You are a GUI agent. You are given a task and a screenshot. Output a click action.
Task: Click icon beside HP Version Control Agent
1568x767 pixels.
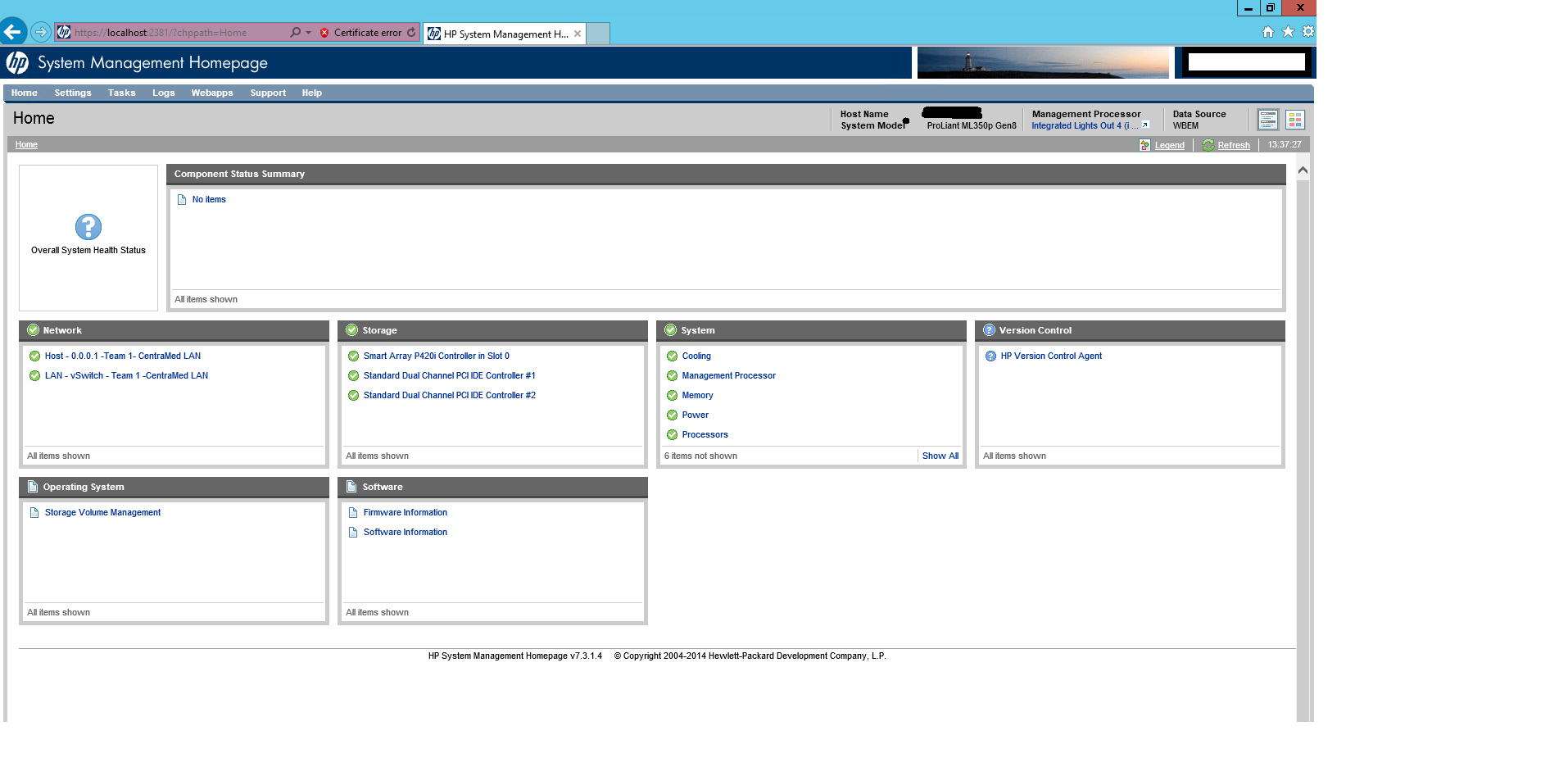tap(990, 356)
